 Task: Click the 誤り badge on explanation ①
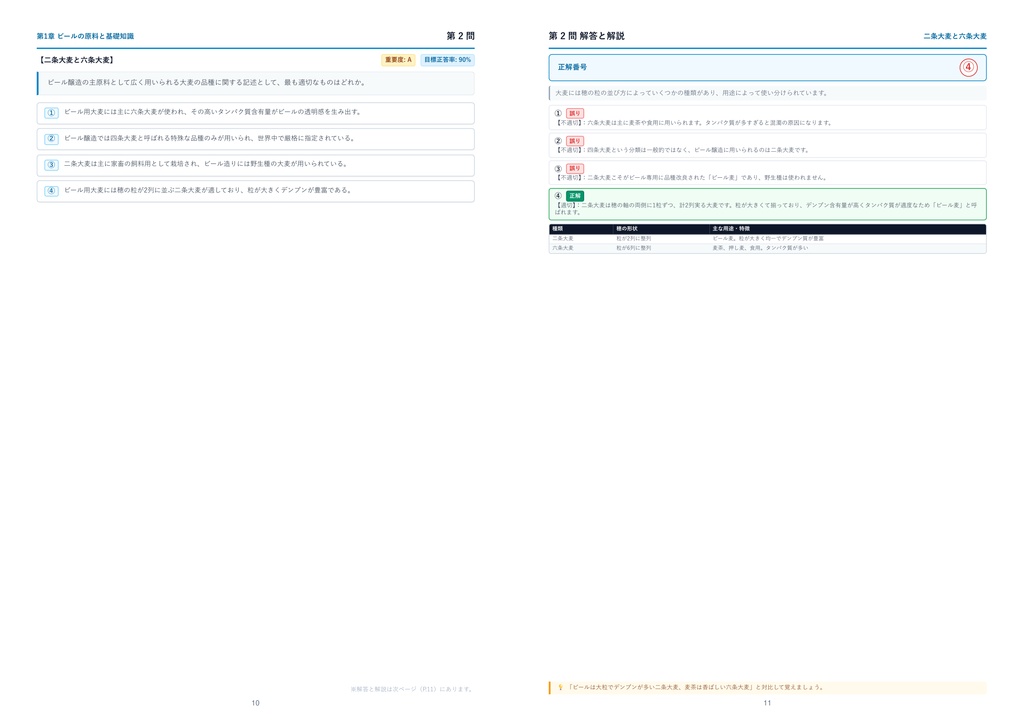(575, 114)
